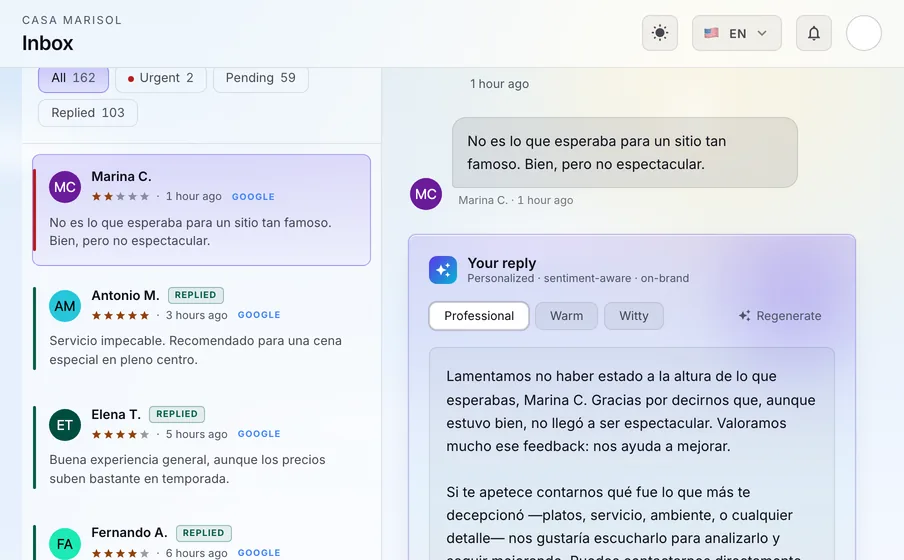The height and width of the screenshot is (560, 904).
Task: Toggle the light/dark theme sun icon
Action: [660, 33]
